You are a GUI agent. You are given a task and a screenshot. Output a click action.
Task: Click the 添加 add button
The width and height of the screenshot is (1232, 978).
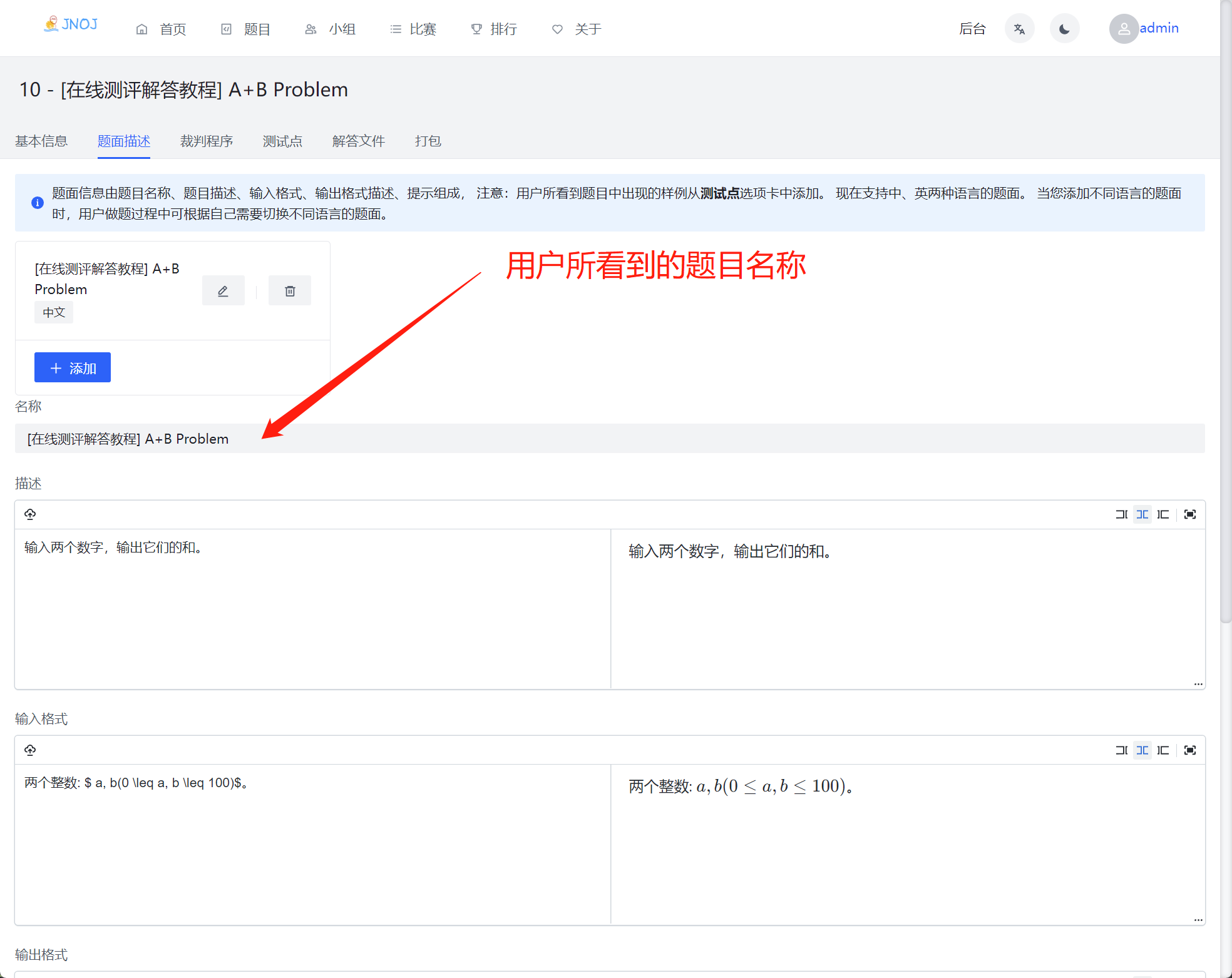point(73,367)
